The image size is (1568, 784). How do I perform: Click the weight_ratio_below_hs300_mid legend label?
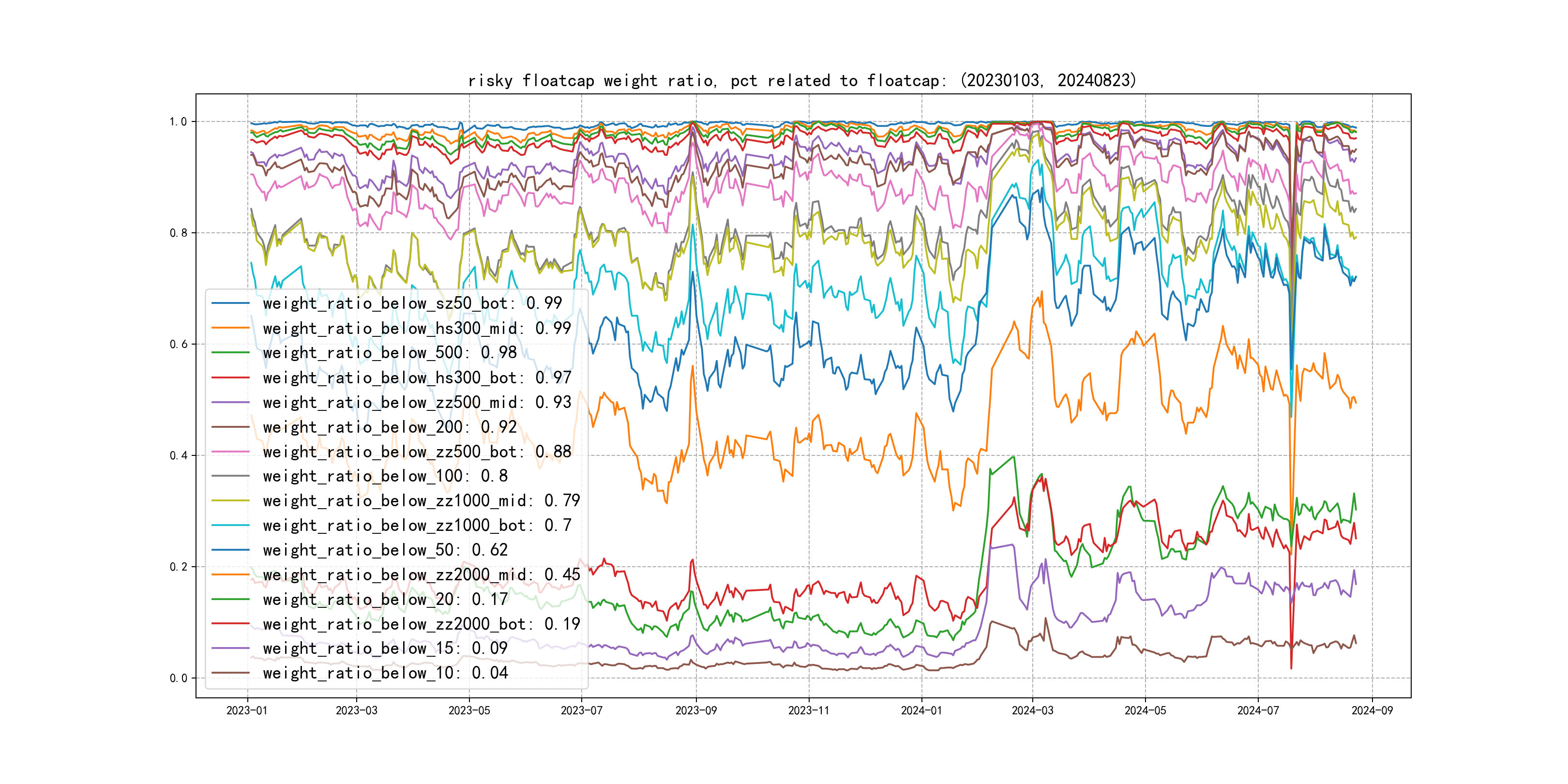pyautogui.click(x=416, y=328)
